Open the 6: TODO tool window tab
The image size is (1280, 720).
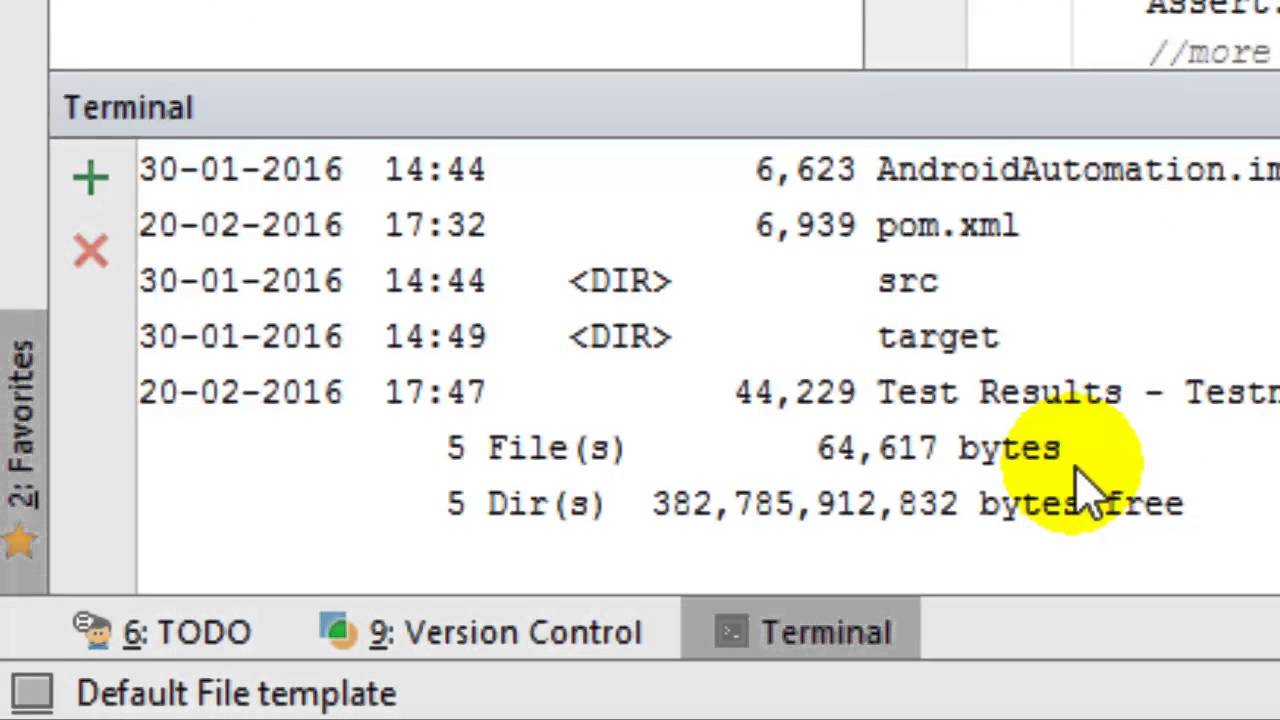tap(186, 633)
